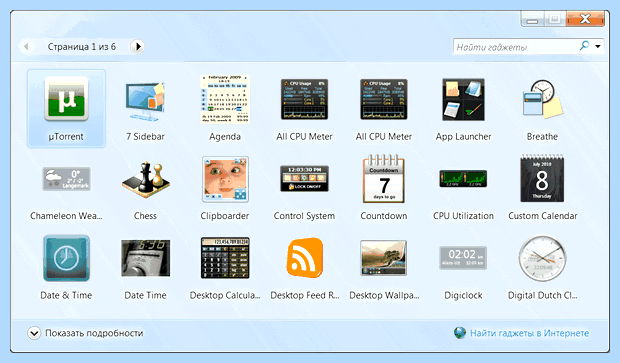Click the Agenda label text

coord(225,136)
